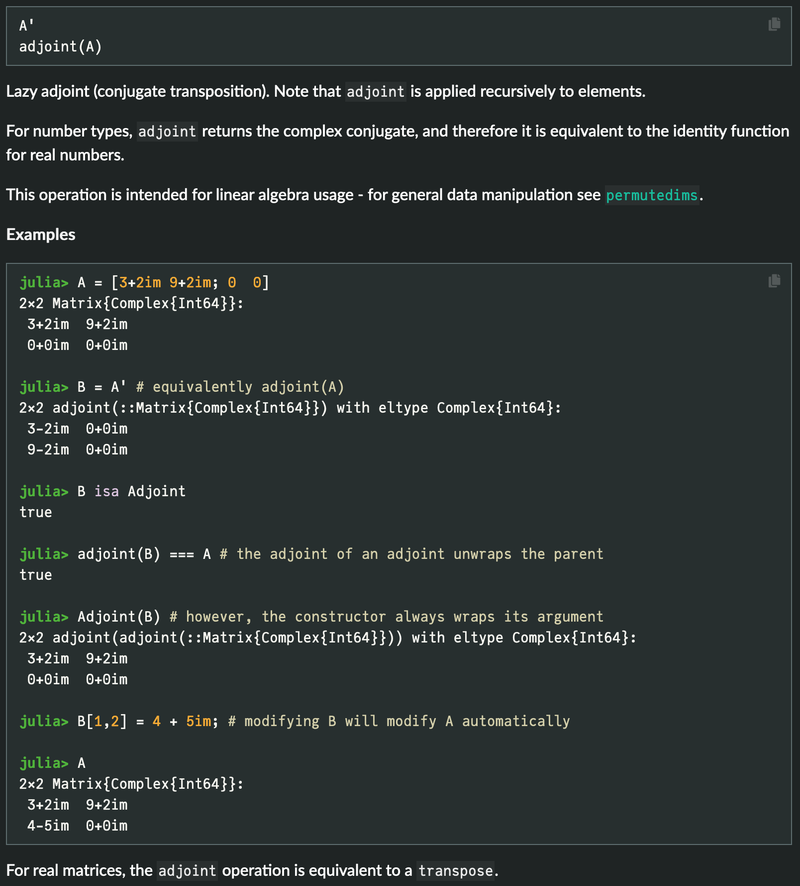Click the 'adjoint(B) === A' command line
This screenshot has height=886, width=800.
click(311, 554)
